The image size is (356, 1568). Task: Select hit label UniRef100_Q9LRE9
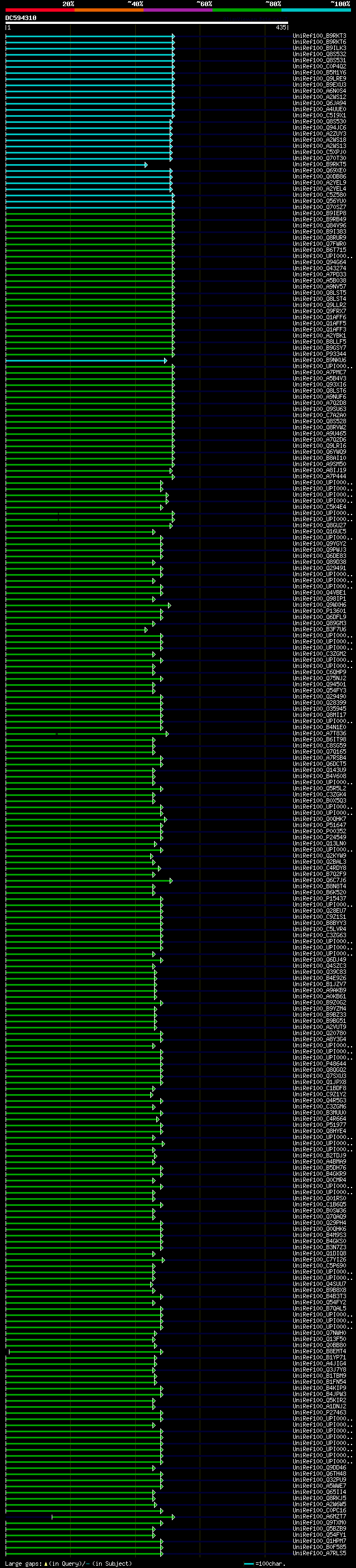pyautogui.click(x=319, y=78)
